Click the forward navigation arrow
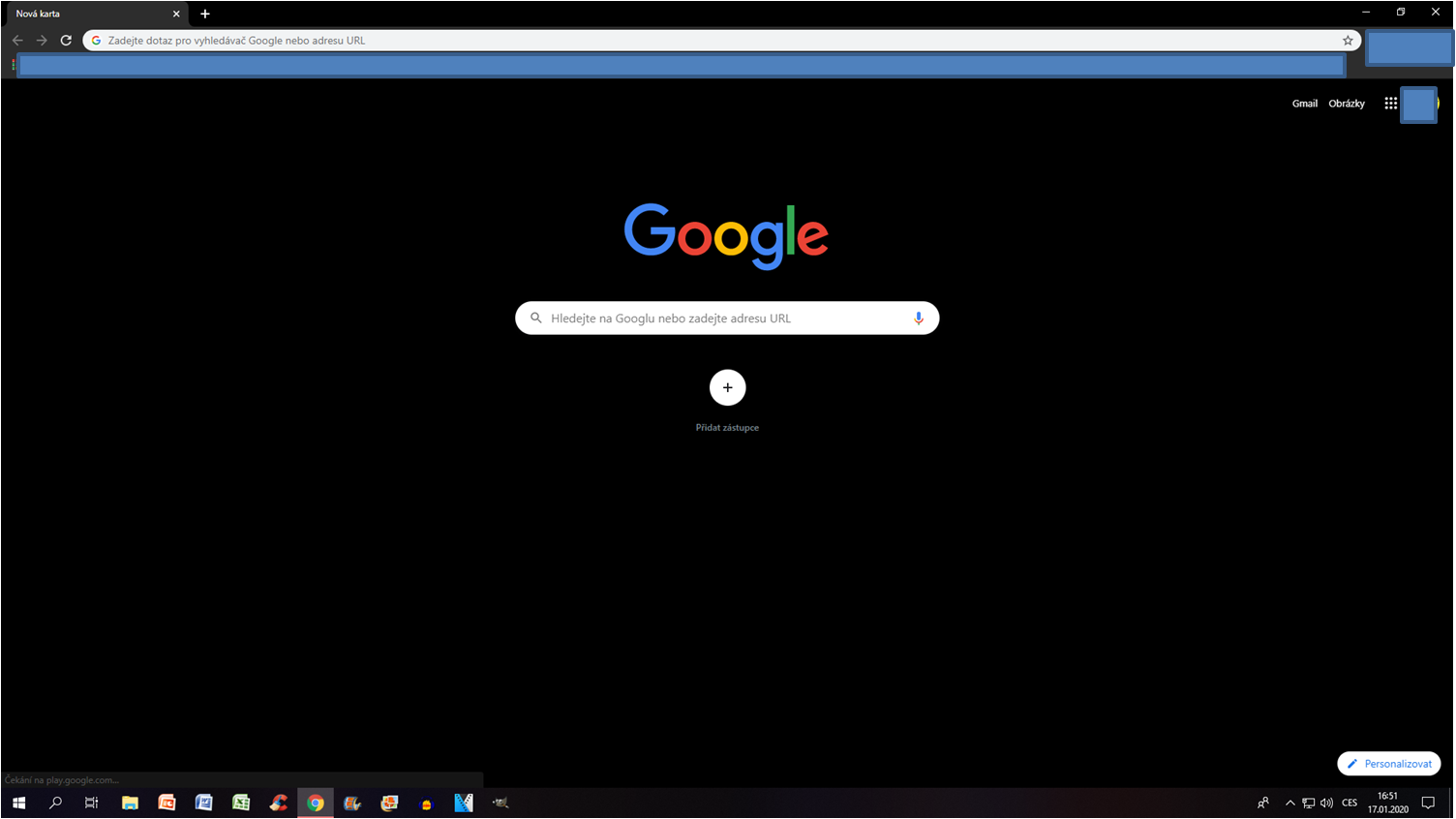Screen dimensions: 1456x819 click(42, 41)
